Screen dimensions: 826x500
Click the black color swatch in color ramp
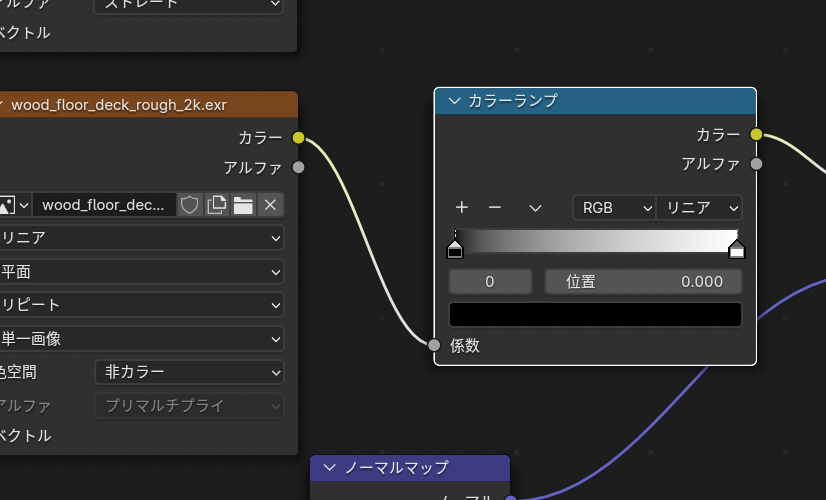click(x=595, y=315)
